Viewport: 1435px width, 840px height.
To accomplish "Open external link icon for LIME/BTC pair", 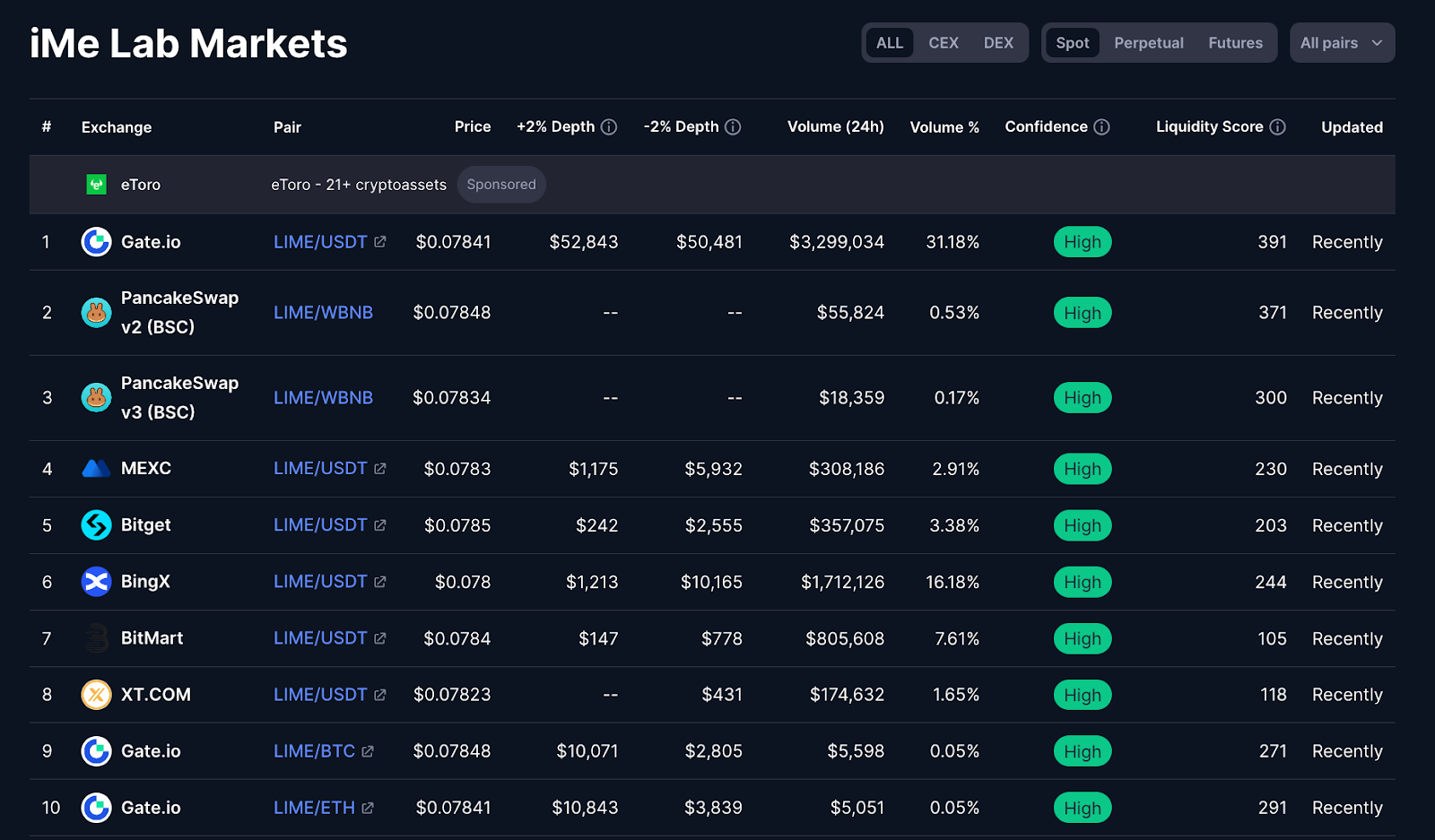I will [368, 751].
